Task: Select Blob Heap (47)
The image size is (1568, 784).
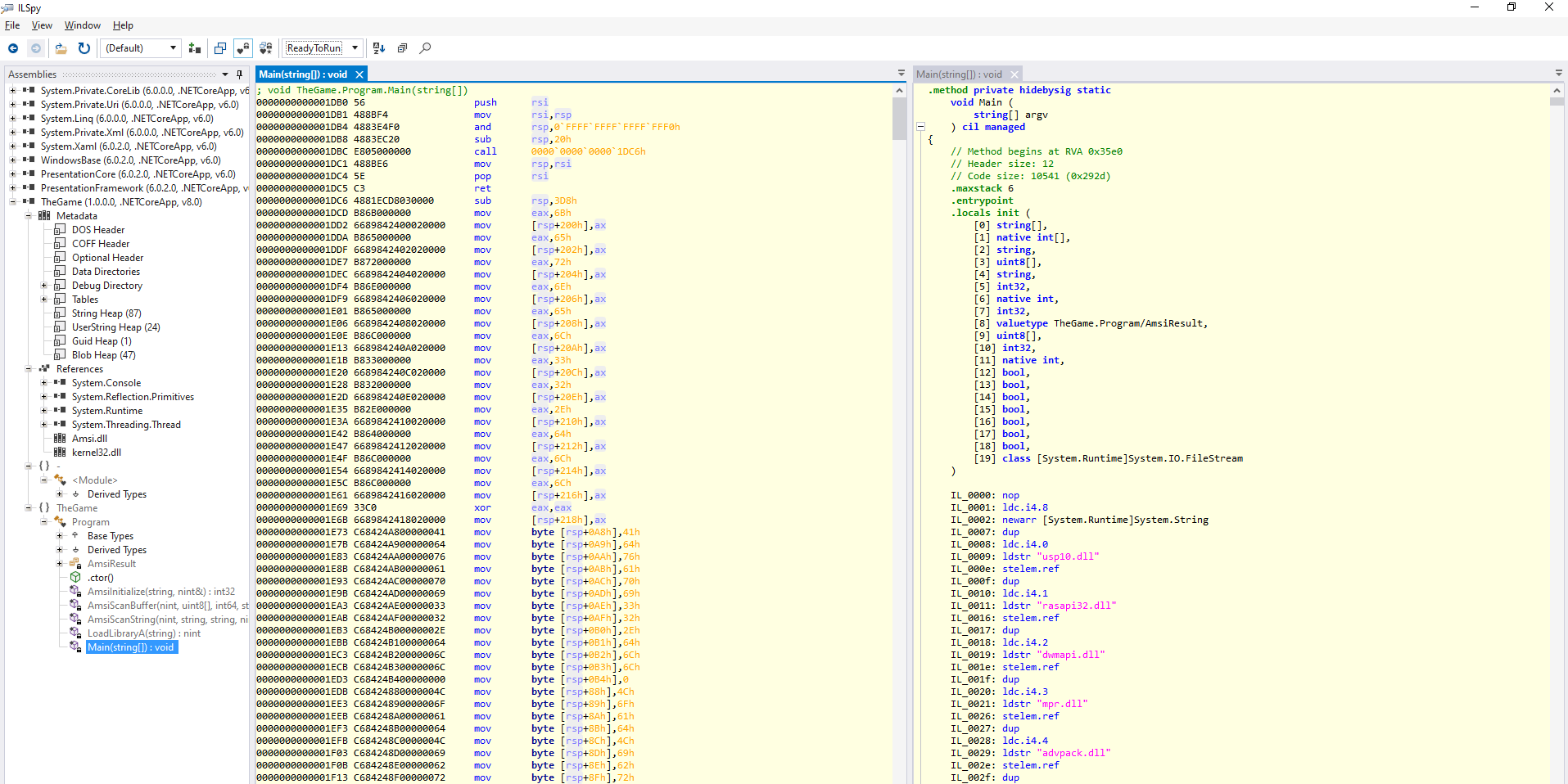Action: [x=103, y=355]
